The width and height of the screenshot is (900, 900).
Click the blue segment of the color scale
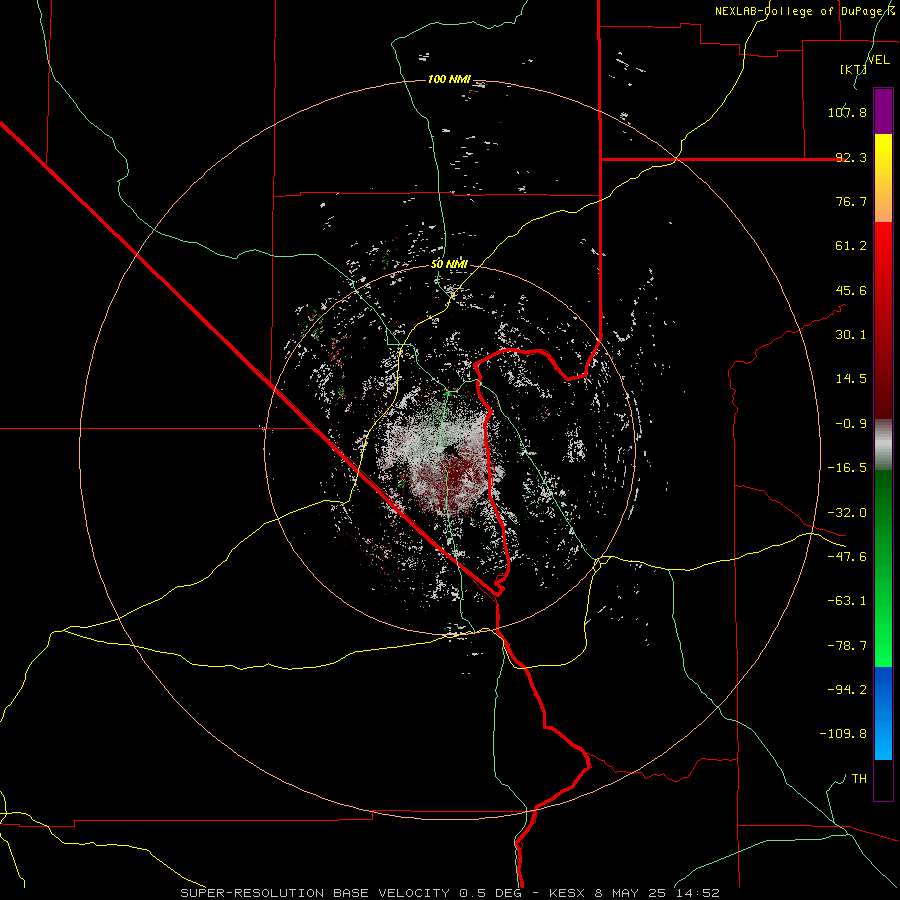883,713
